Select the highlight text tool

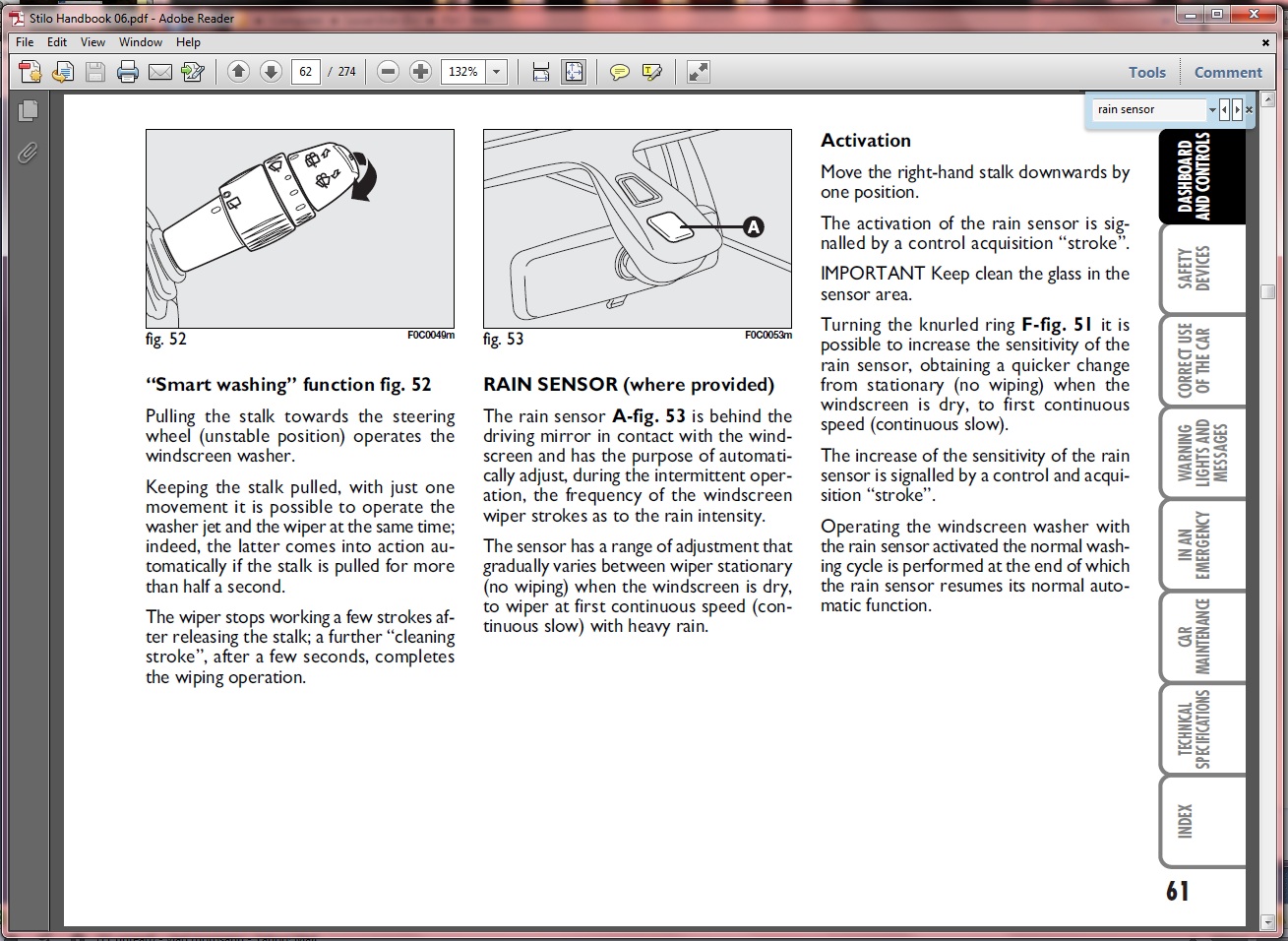(651, 72)
